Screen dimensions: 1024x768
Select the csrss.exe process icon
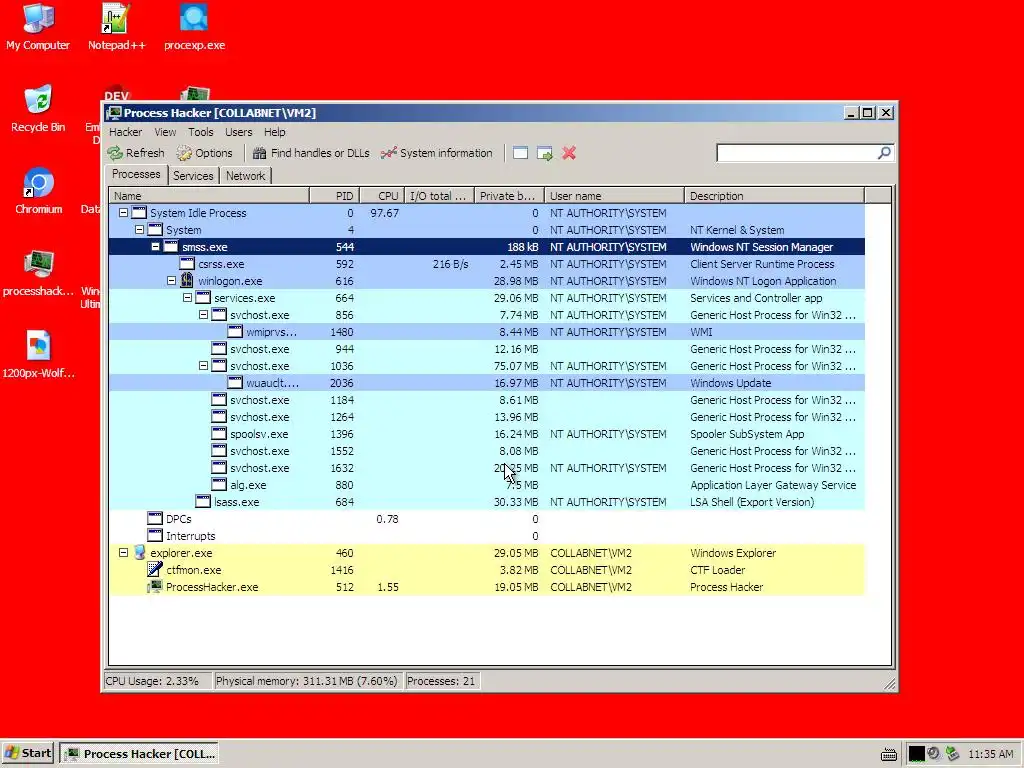pos(187,264)
